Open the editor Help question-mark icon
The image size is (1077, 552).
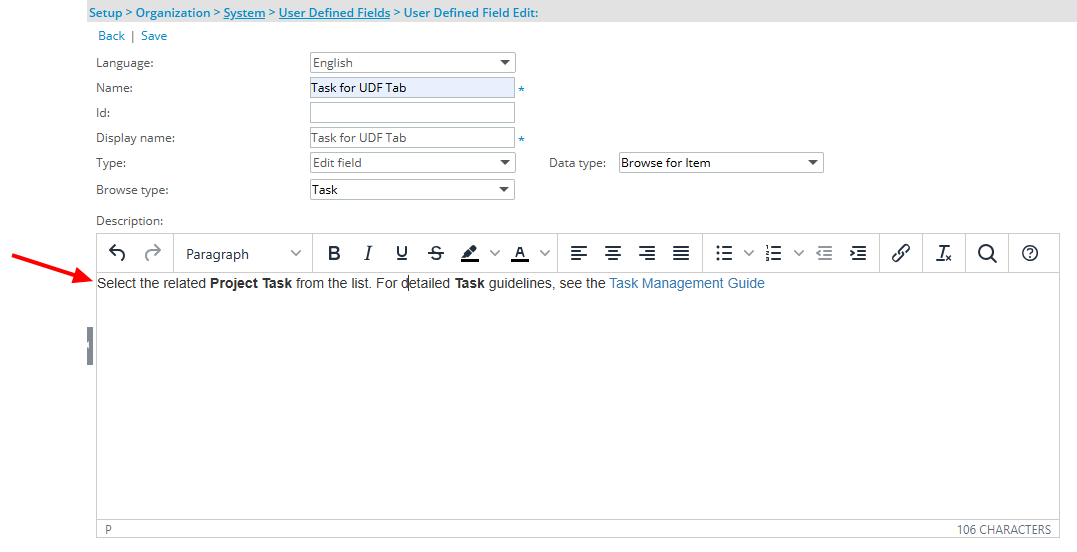click(1030, 253)
